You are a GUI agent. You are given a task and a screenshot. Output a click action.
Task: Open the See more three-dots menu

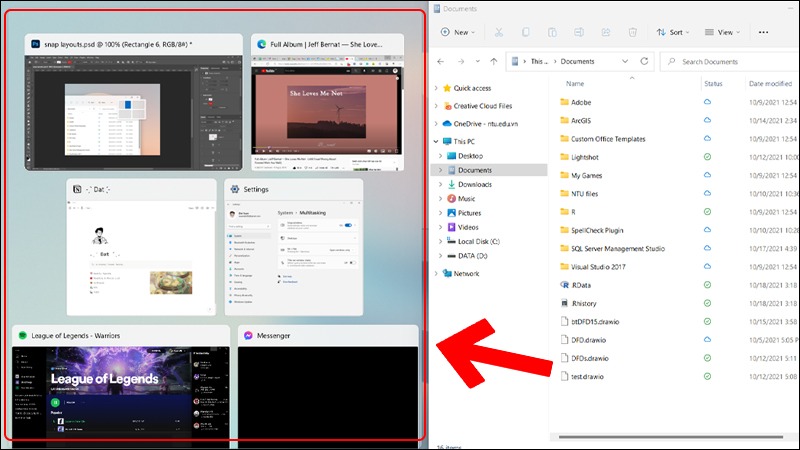[x=764, y=32]
